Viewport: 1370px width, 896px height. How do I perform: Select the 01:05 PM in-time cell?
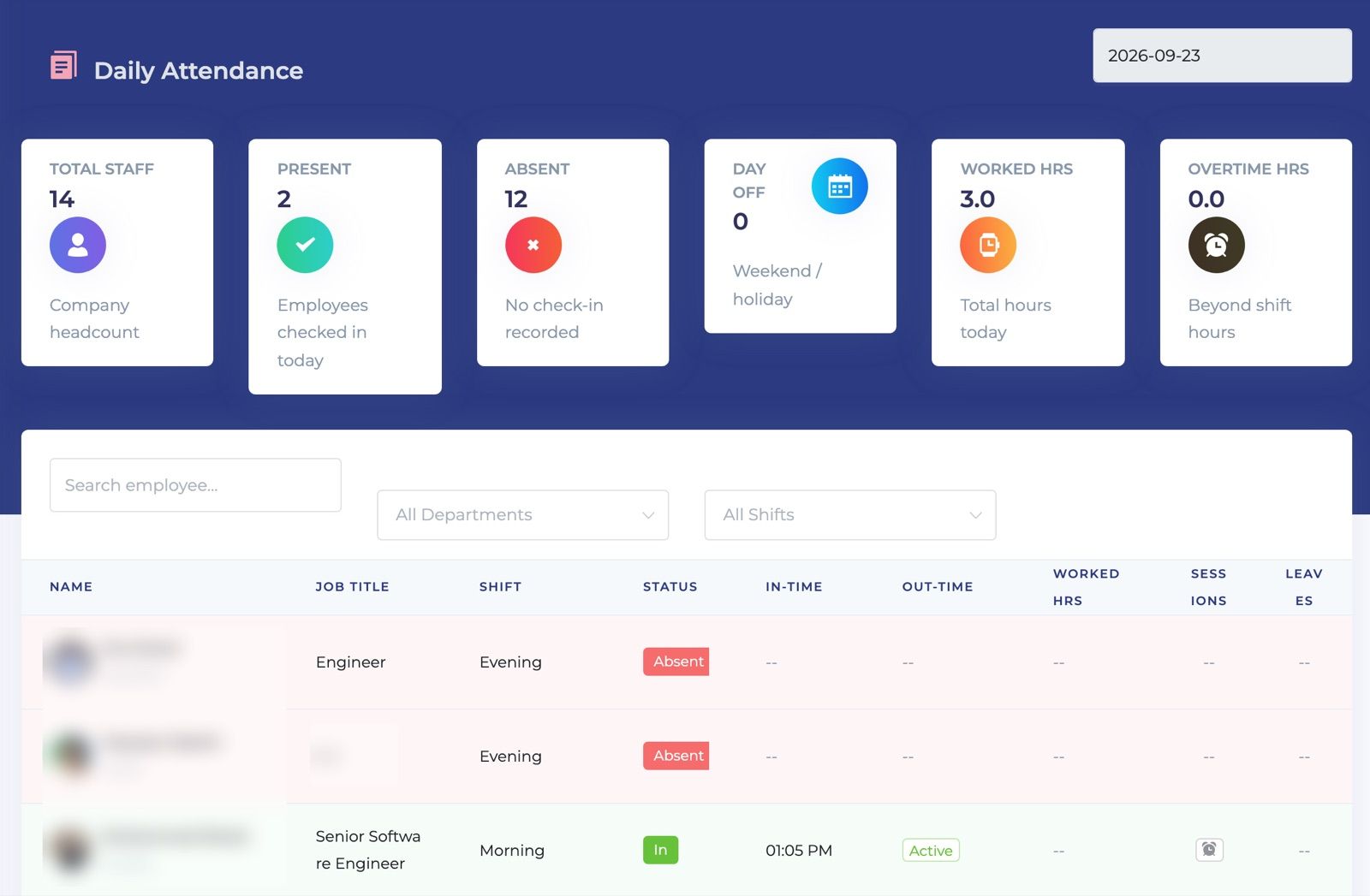pos(799,851)
